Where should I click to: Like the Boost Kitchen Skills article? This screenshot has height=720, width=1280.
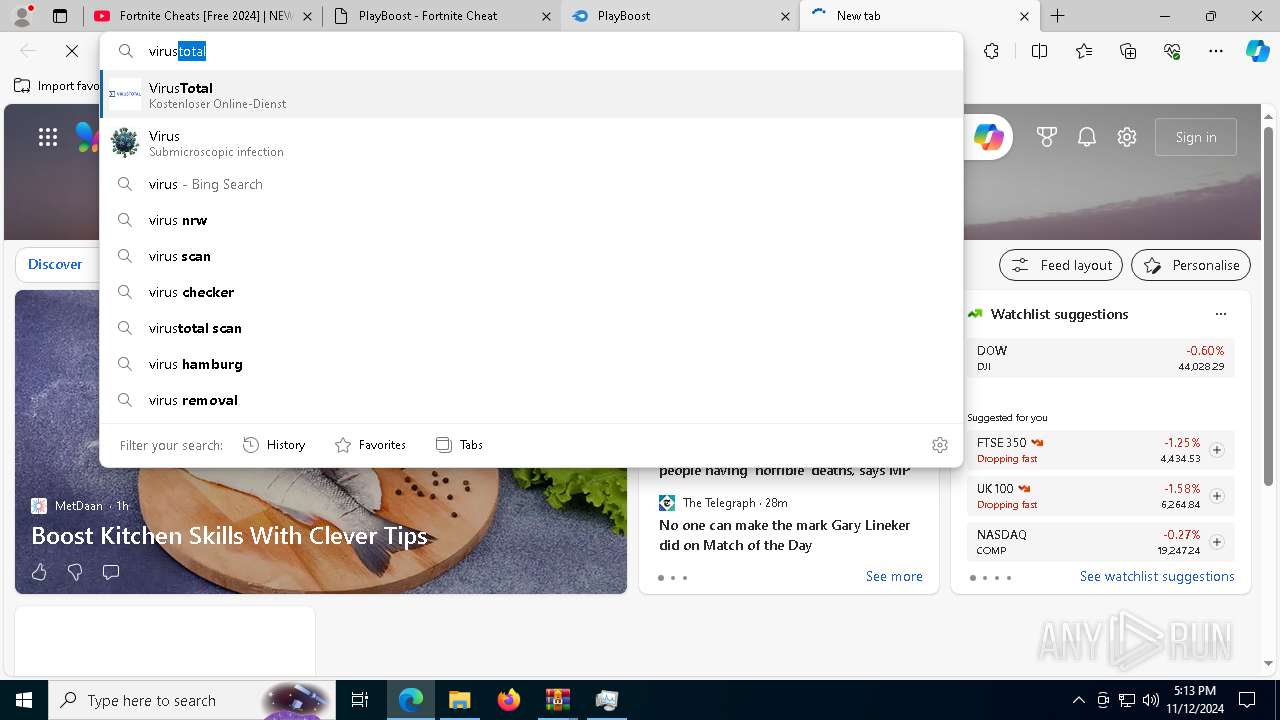click(x=39, y=572)
